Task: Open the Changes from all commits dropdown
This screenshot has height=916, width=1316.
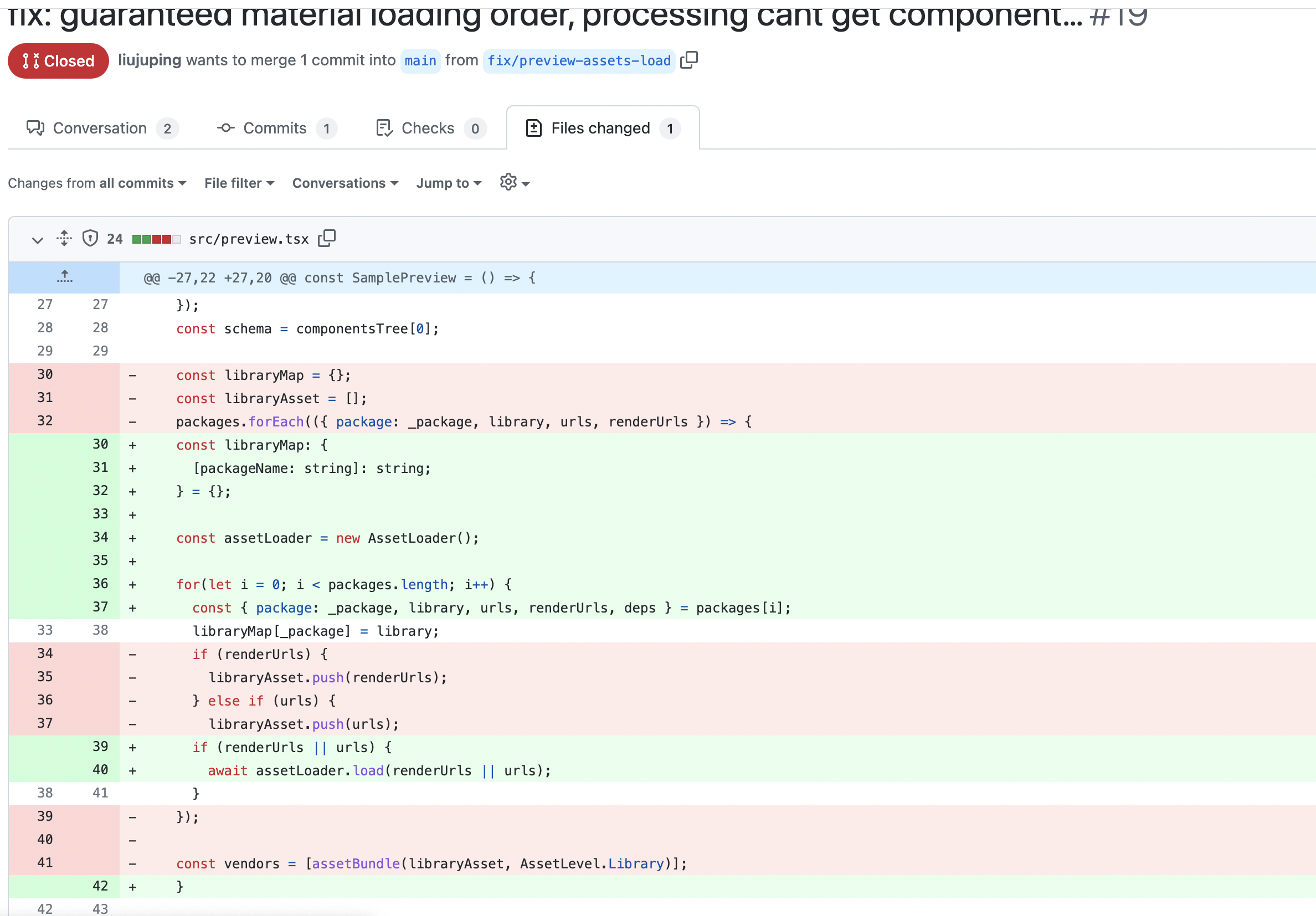Action: coord(96,183)
